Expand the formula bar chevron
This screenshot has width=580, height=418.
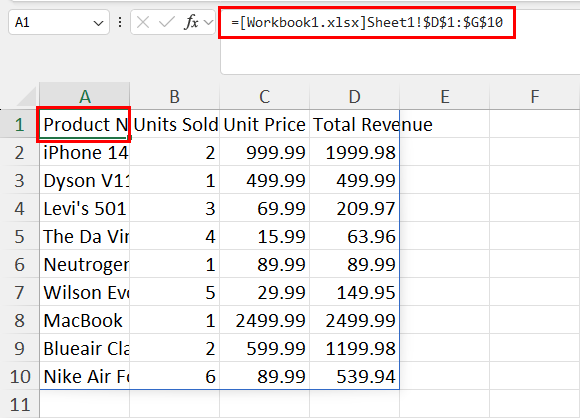pyautogui.click(x=209, y=23)
